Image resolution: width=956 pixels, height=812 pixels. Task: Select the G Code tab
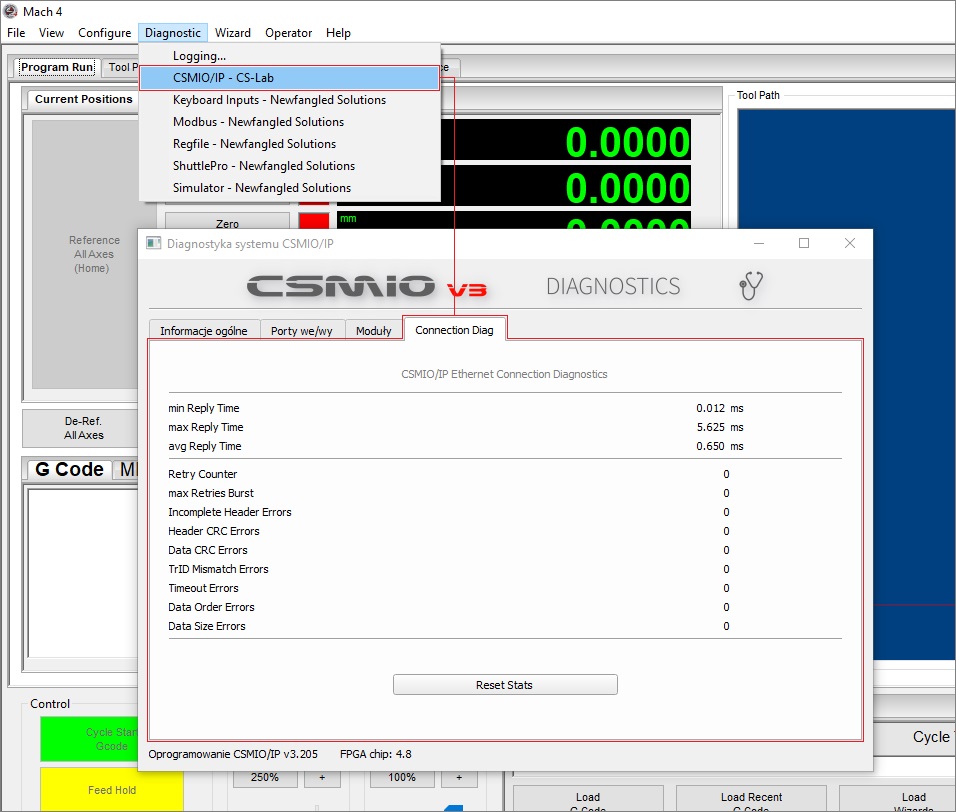coord(69,469)
